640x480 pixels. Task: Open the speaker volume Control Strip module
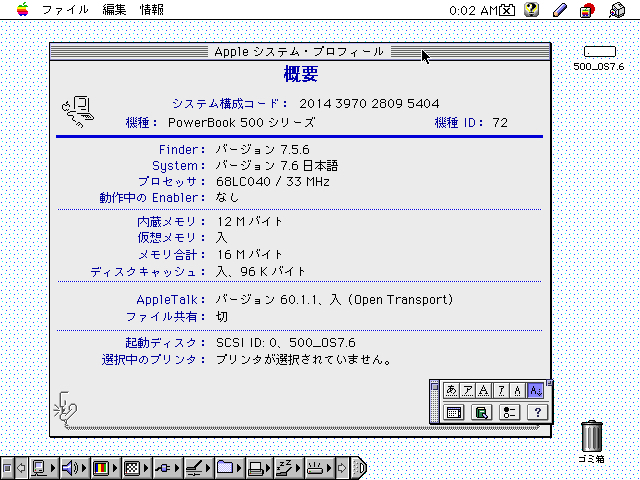(x=74, y=468)
